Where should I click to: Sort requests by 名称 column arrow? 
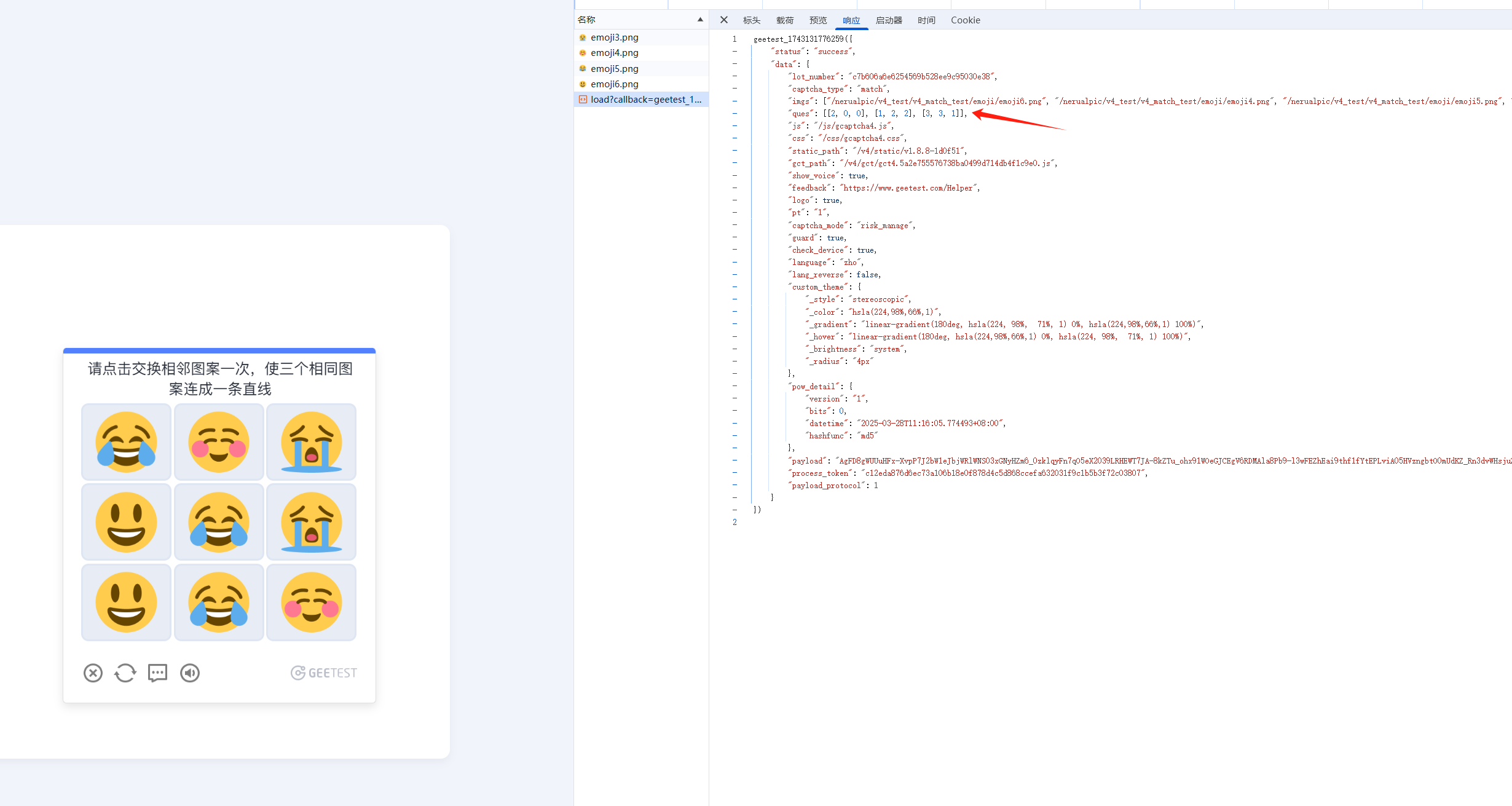700,20
